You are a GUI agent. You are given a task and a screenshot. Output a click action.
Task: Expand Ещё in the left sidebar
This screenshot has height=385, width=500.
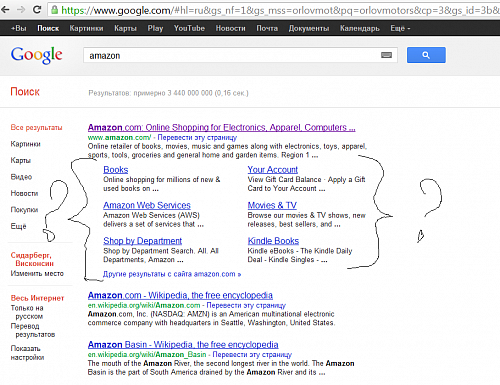18,226
